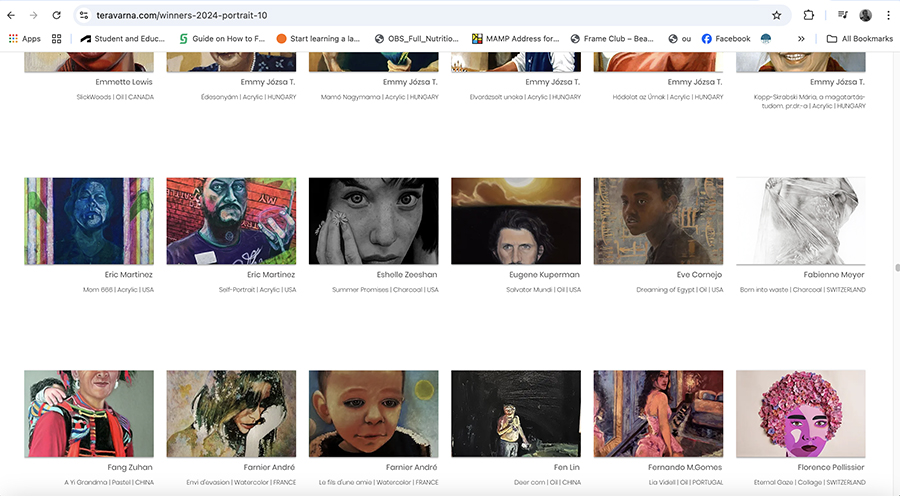The width and height of the screenshot is (900, 496).
Task: Open the MAMP Address for... bookmark
Action: pos(515,38)
